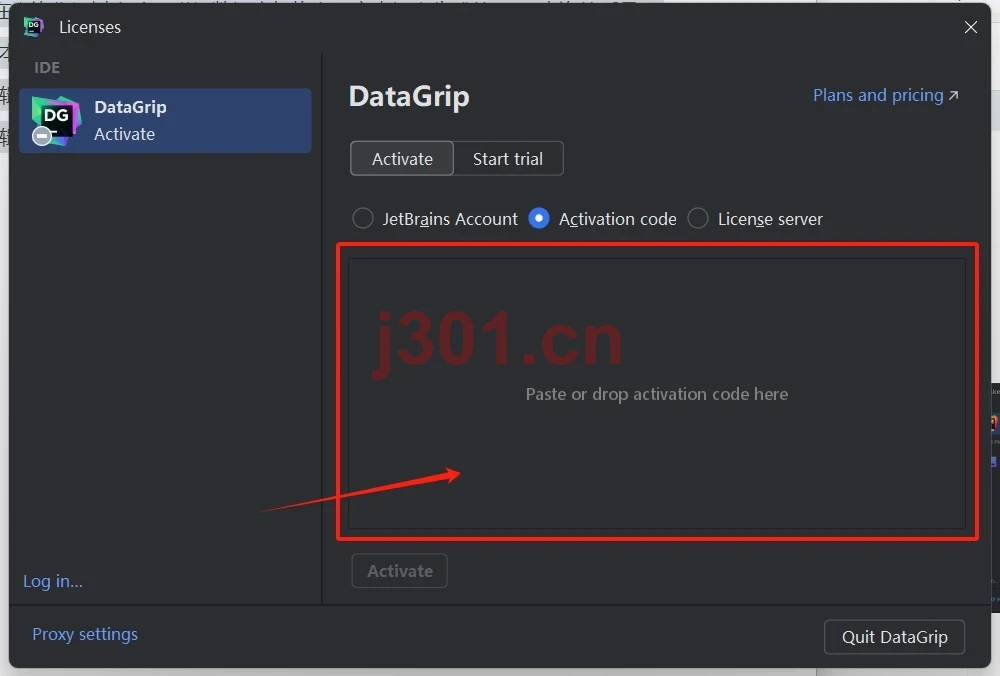Open the Plans and pricing link
Image resolution: width=1000 pixels, height=676 pixels.
[886, 96]
